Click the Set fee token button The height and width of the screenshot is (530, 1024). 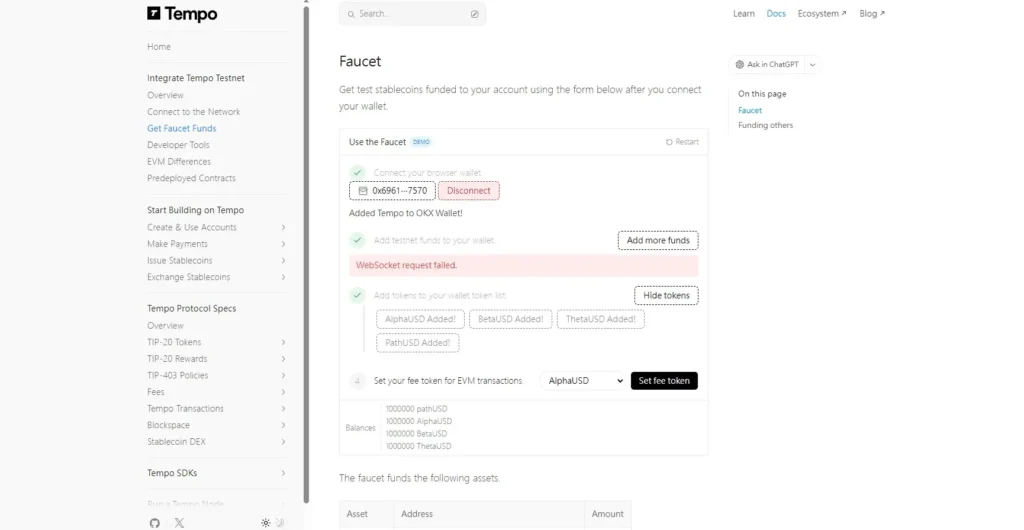click(664, 381)
